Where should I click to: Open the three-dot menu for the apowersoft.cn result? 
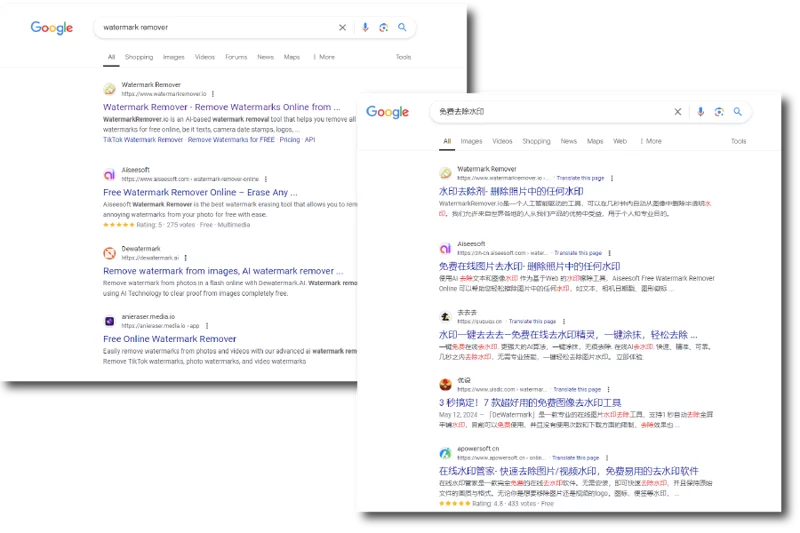(x=607, y=458)
